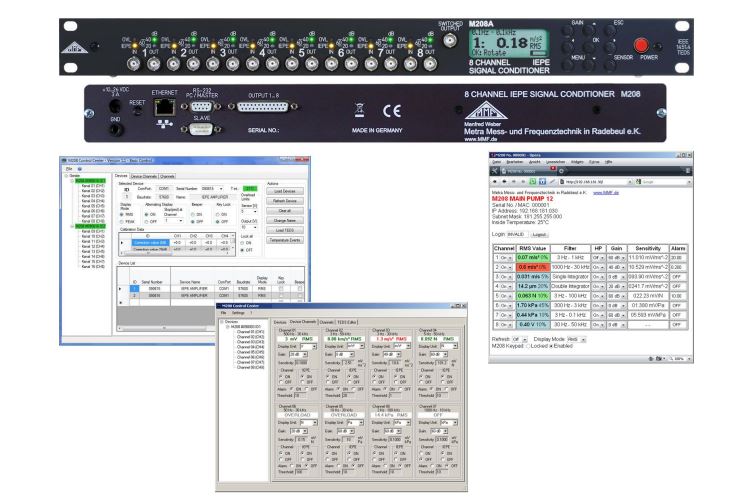Open the Datei menu in Opera
The height and width of the screenshot is (500, 755).
coord(497,162)
